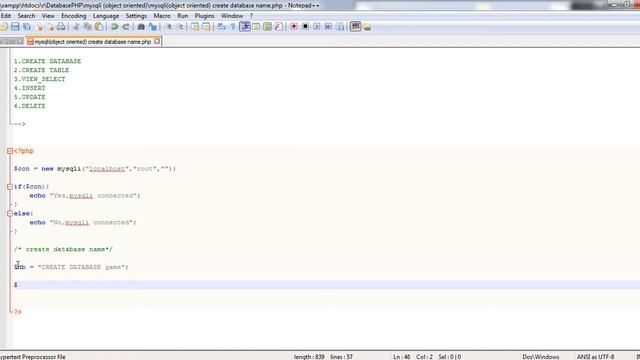Click the Print toolbar icon

pos(61,27)
